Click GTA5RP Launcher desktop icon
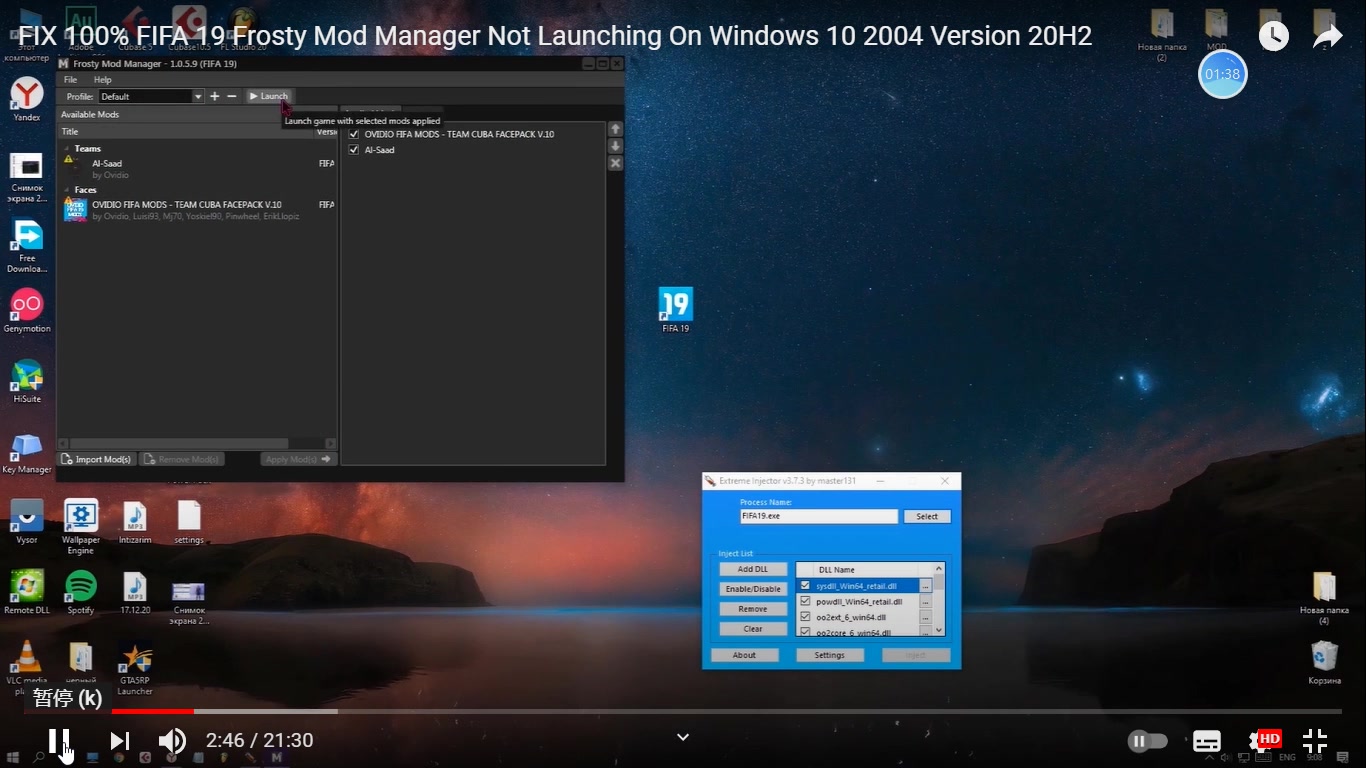 point(135,668)
